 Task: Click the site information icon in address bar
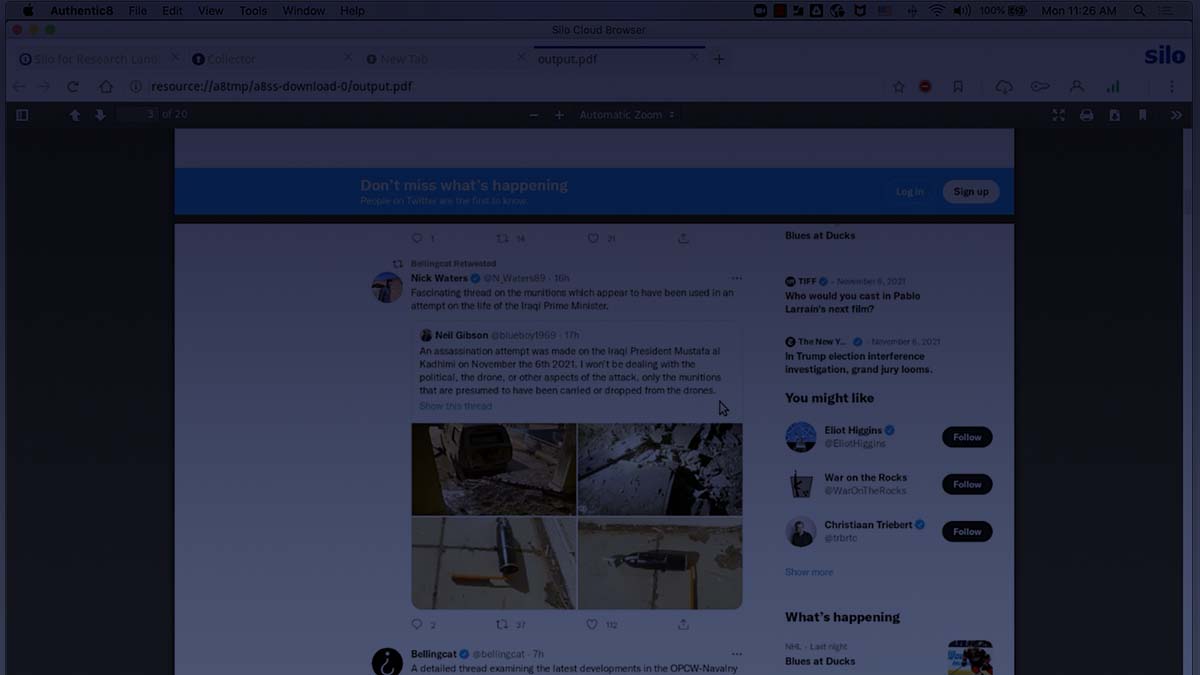coord(136,87)
